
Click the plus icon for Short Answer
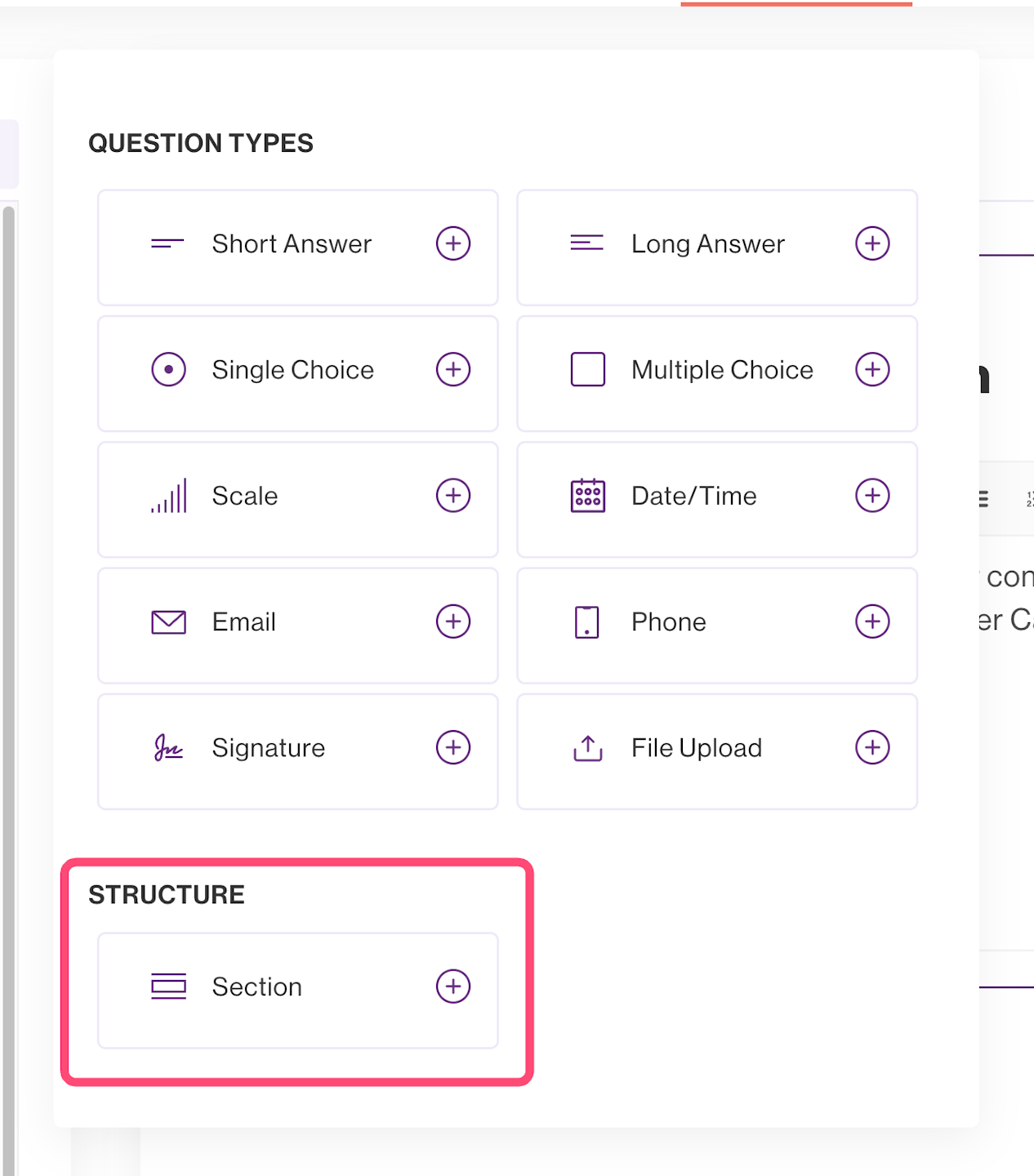coord(453,243)
